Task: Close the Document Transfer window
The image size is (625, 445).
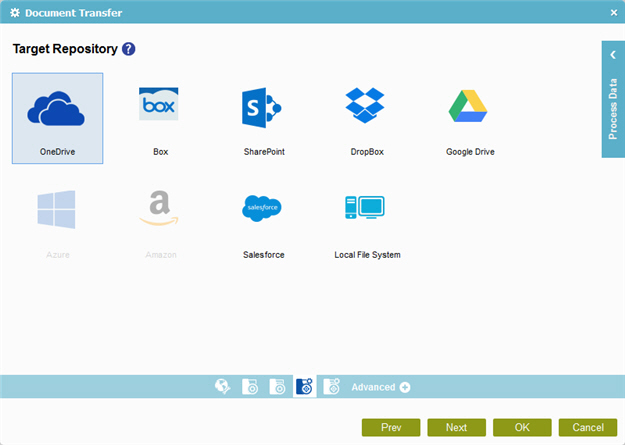Action: [614, 13]
